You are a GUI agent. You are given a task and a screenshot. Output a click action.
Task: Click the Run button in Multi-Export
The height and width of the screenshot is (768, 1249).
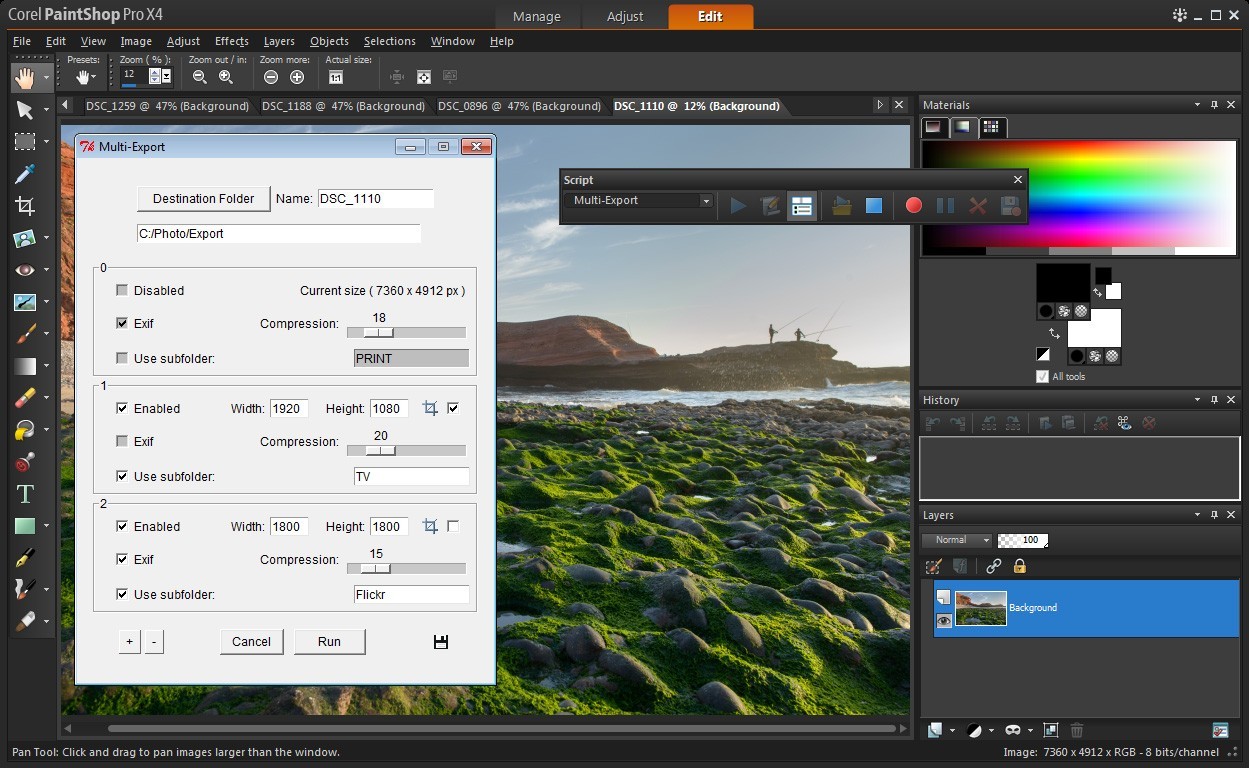[x=330, y=641]
